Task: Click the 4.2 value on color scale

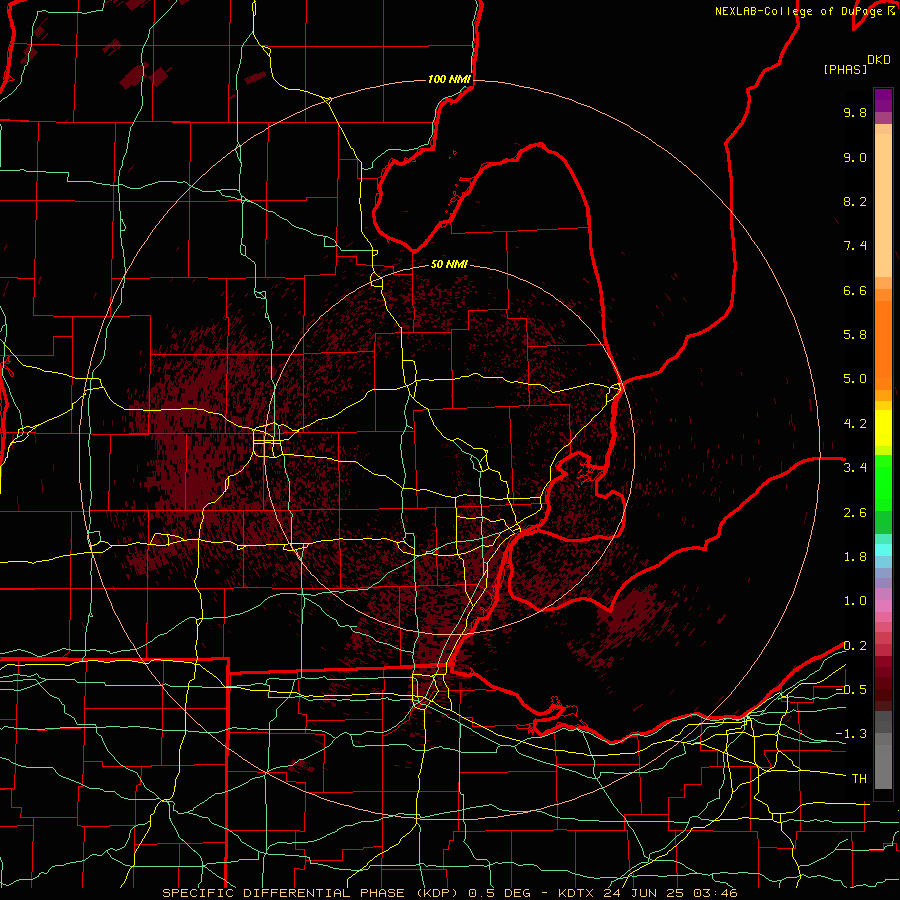Action: pyautogui.click(x=855, y=424)
